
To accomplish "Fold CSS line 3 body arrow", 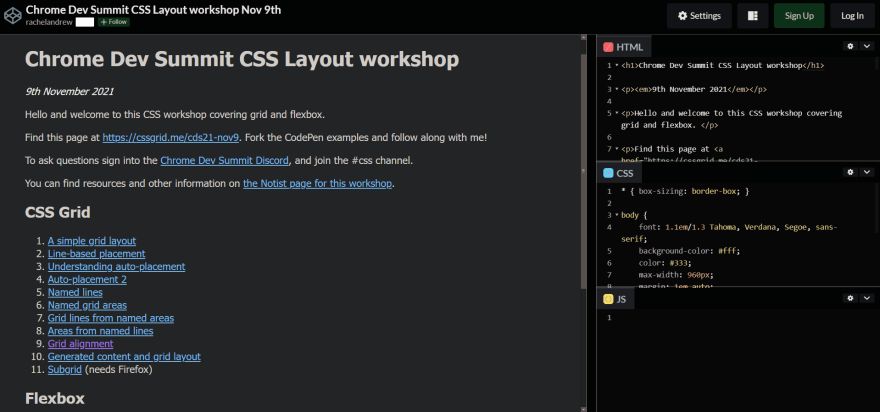I will 617,215.
